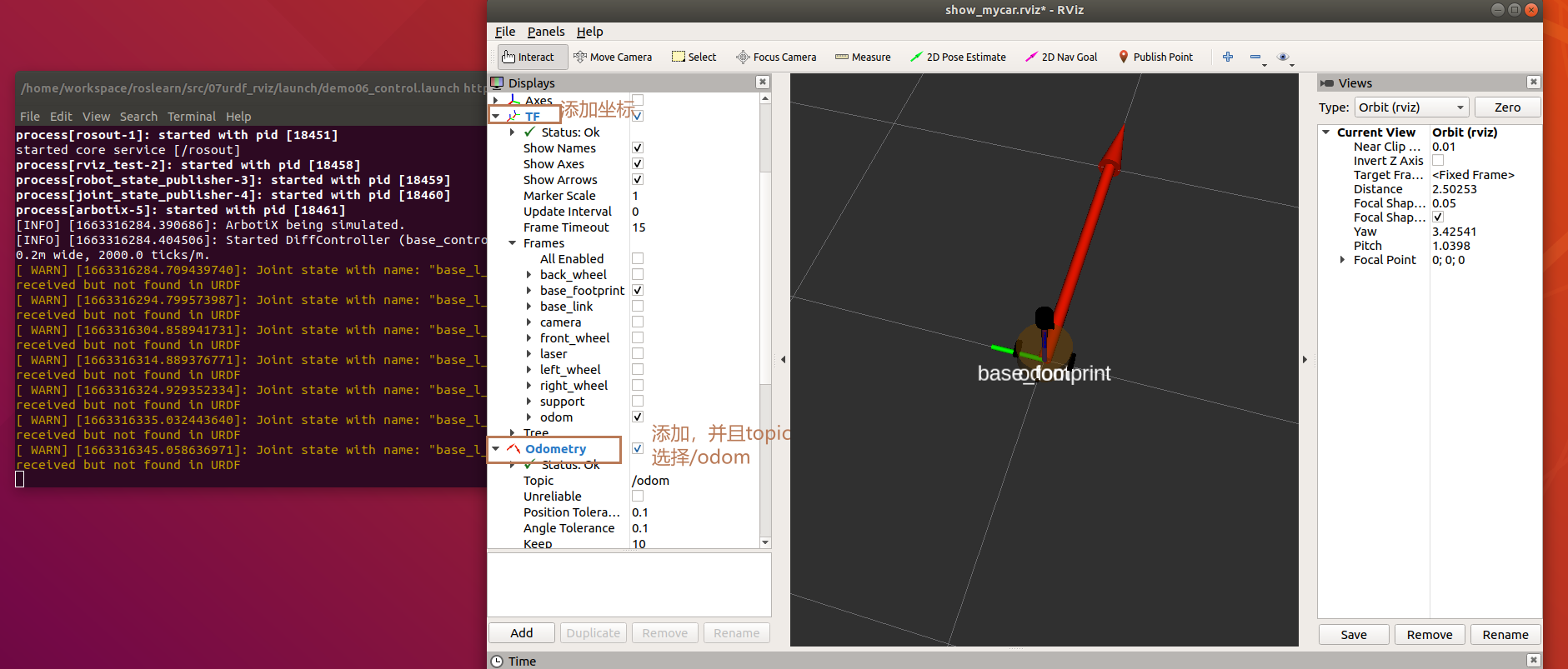Pick the Focus Camera tool
Screen dimensions: 1568x669
(x=776, y=57)
